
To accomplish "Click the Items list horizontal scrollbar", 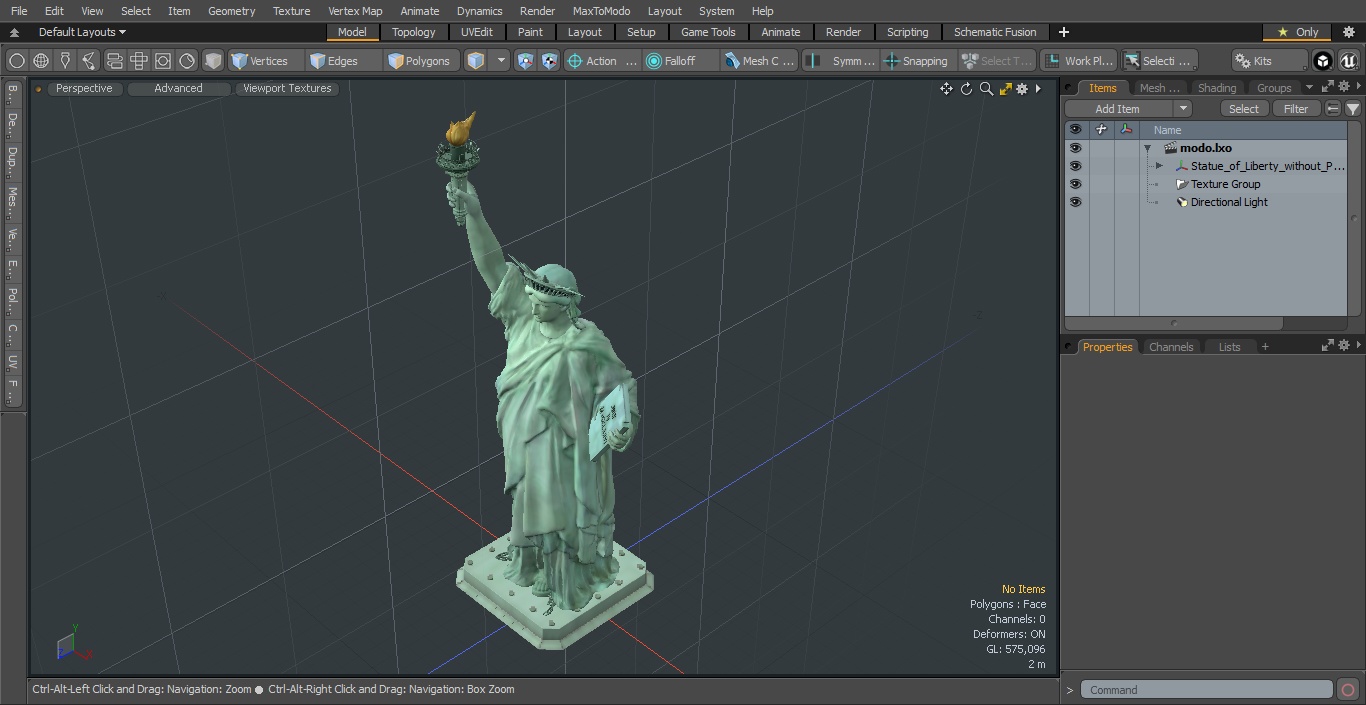I will pos(1174,323).
